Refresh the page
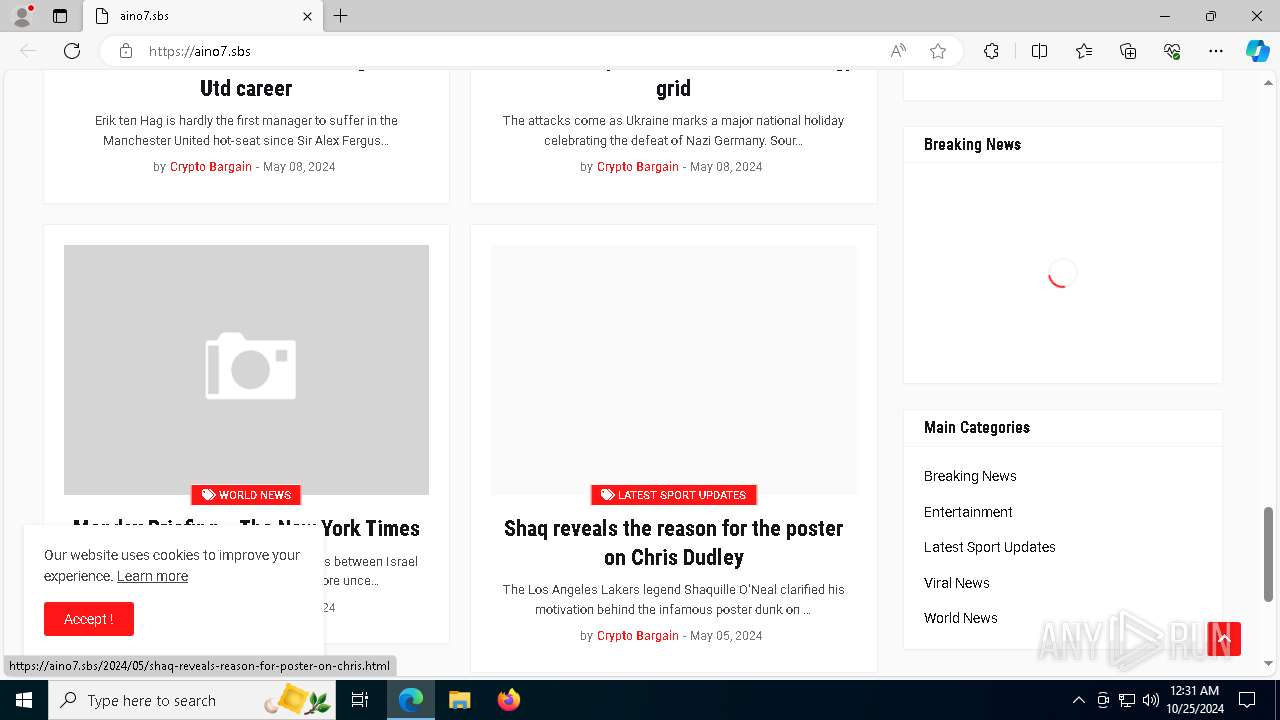 (72, 51)
